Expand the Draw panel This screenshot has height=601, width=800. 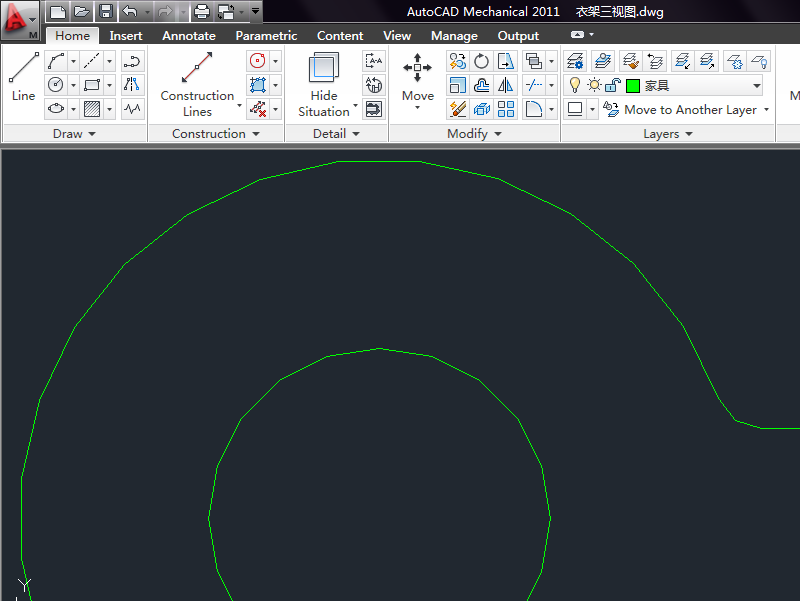pos(74,134)
